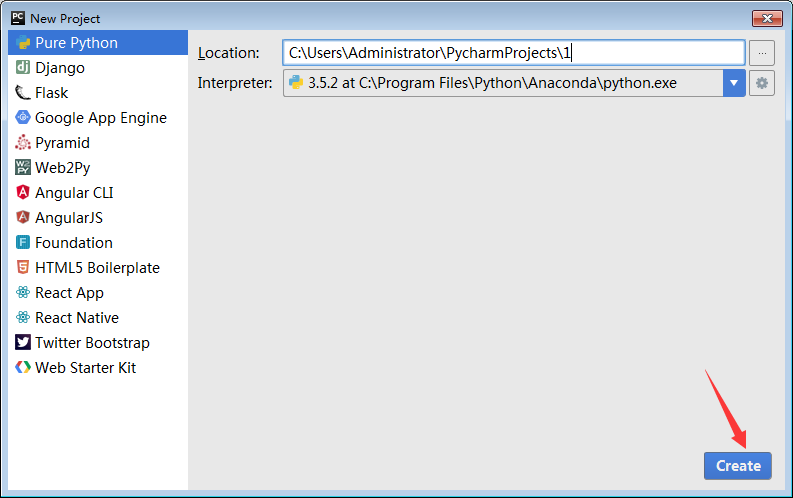Image resolution: width=793 pixels, height=498 pixels.
Task: Select the Pure Python project type
Action: click(98, 43)
